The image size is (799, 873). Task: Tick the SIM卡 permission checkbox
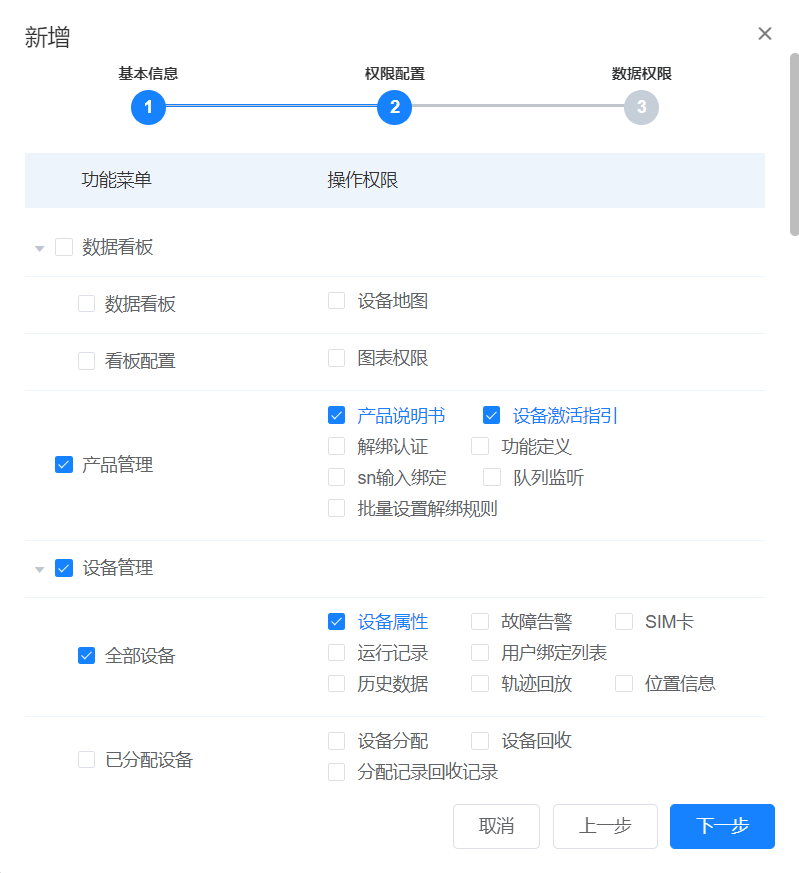click(624, 622)
